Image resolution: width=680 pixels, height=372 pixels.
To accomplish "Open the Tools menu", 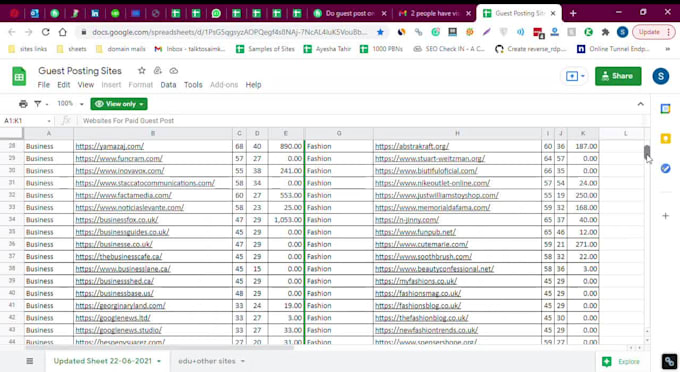I will (x=193, y=85).
